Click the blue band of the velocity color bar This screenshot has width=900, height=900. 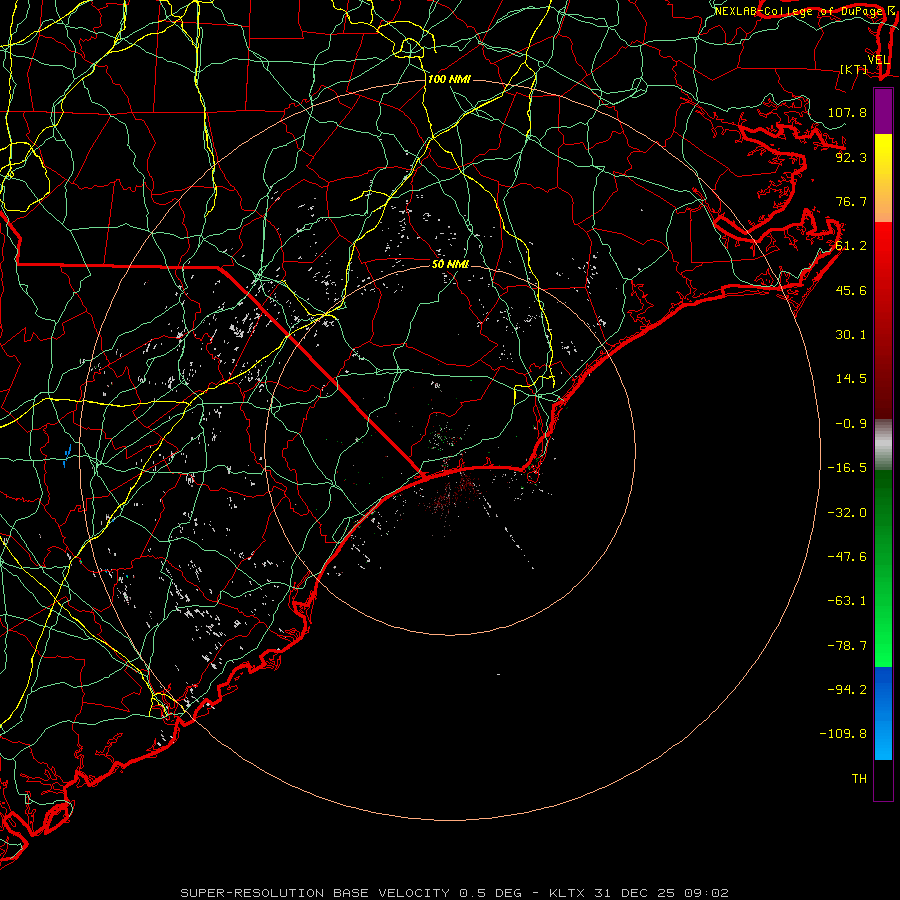(x=883, y=713)
